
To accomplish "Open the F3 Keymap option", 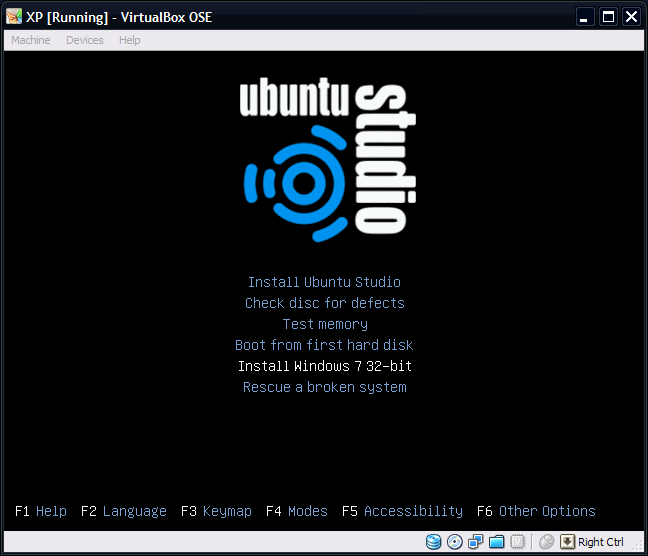I will tap(217, 511).
